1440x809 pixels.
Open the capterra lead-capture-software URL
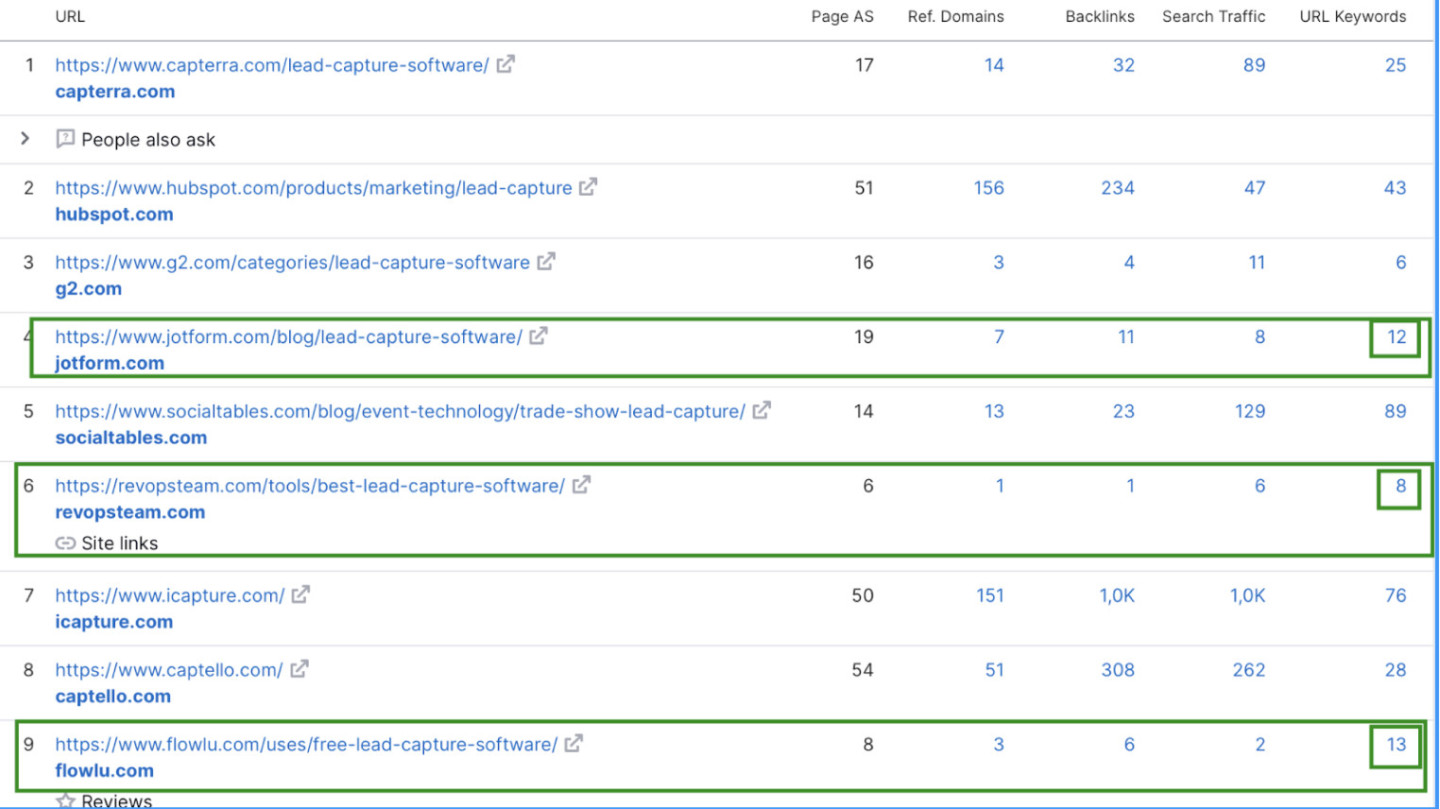272,65
